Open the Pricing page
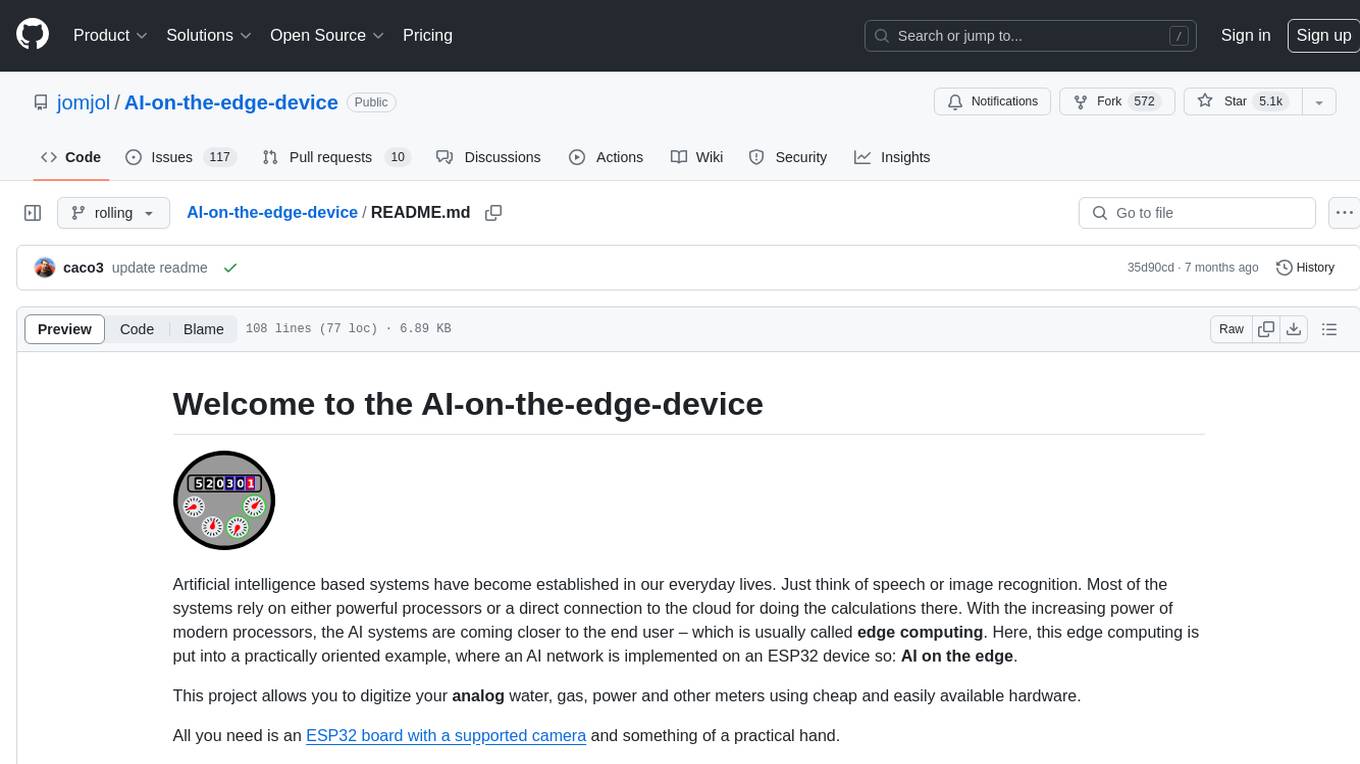 point(427,35)
